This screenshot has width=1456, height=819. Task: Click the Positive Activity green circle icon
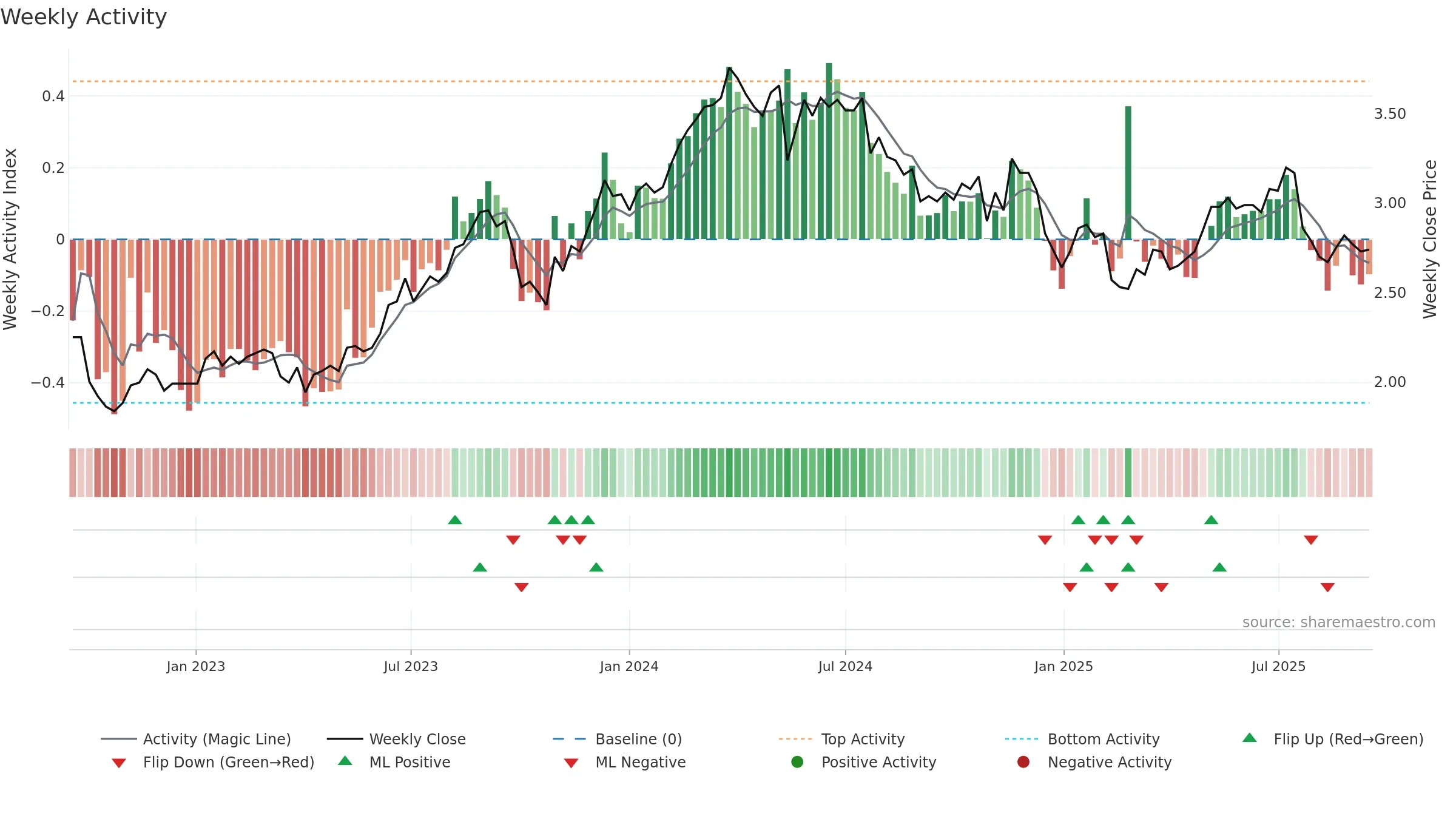[797, 761]
